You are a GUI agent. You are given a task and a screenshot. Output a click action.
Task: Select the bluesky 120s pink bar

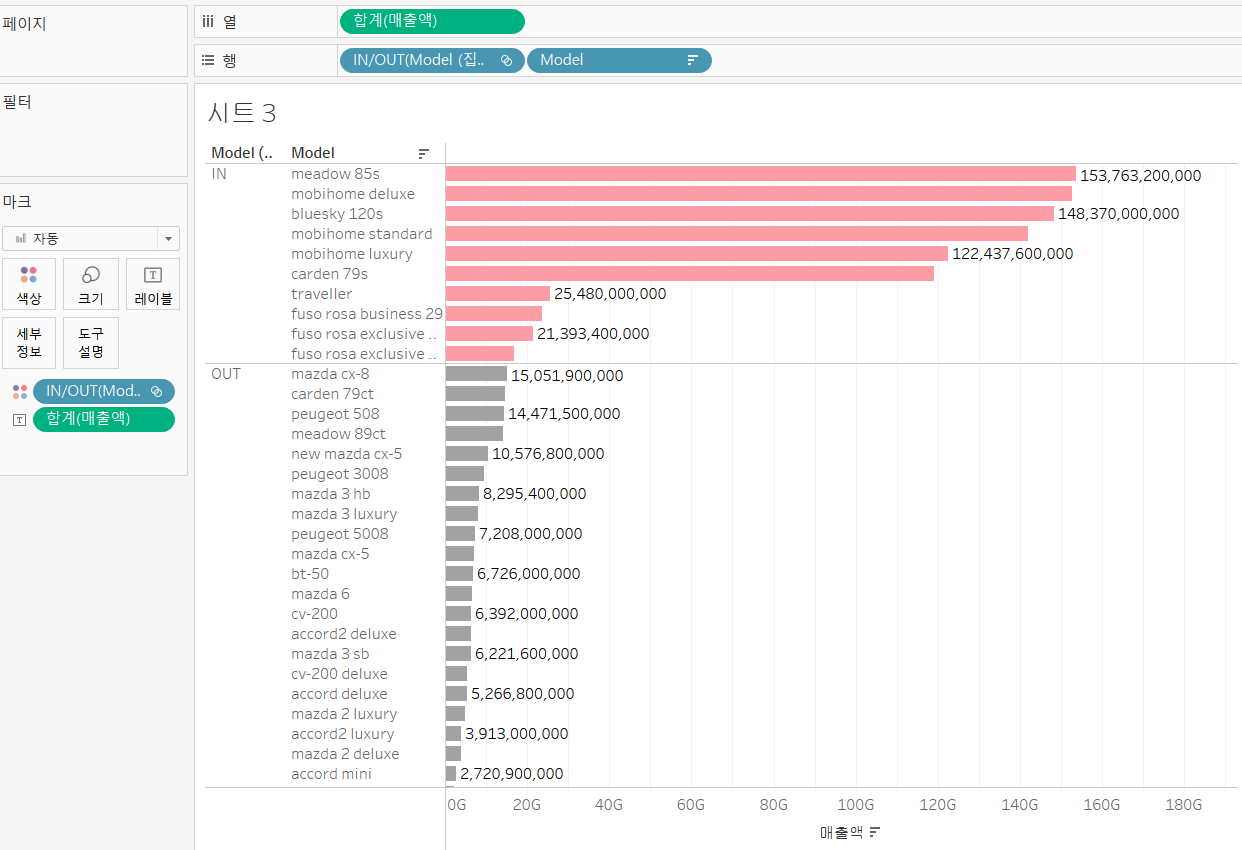[x=750, y=214]
